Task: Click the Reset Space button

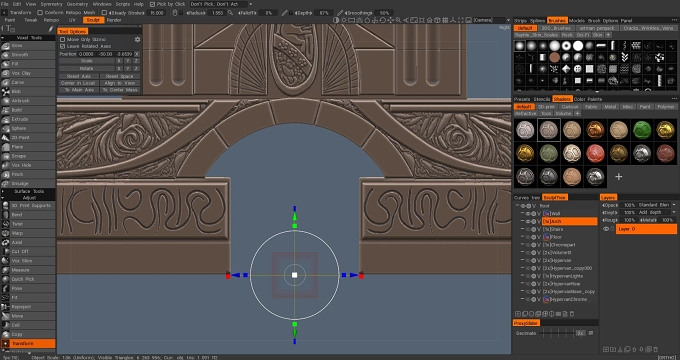Action: pyautogui.click(x=120, y=76)
